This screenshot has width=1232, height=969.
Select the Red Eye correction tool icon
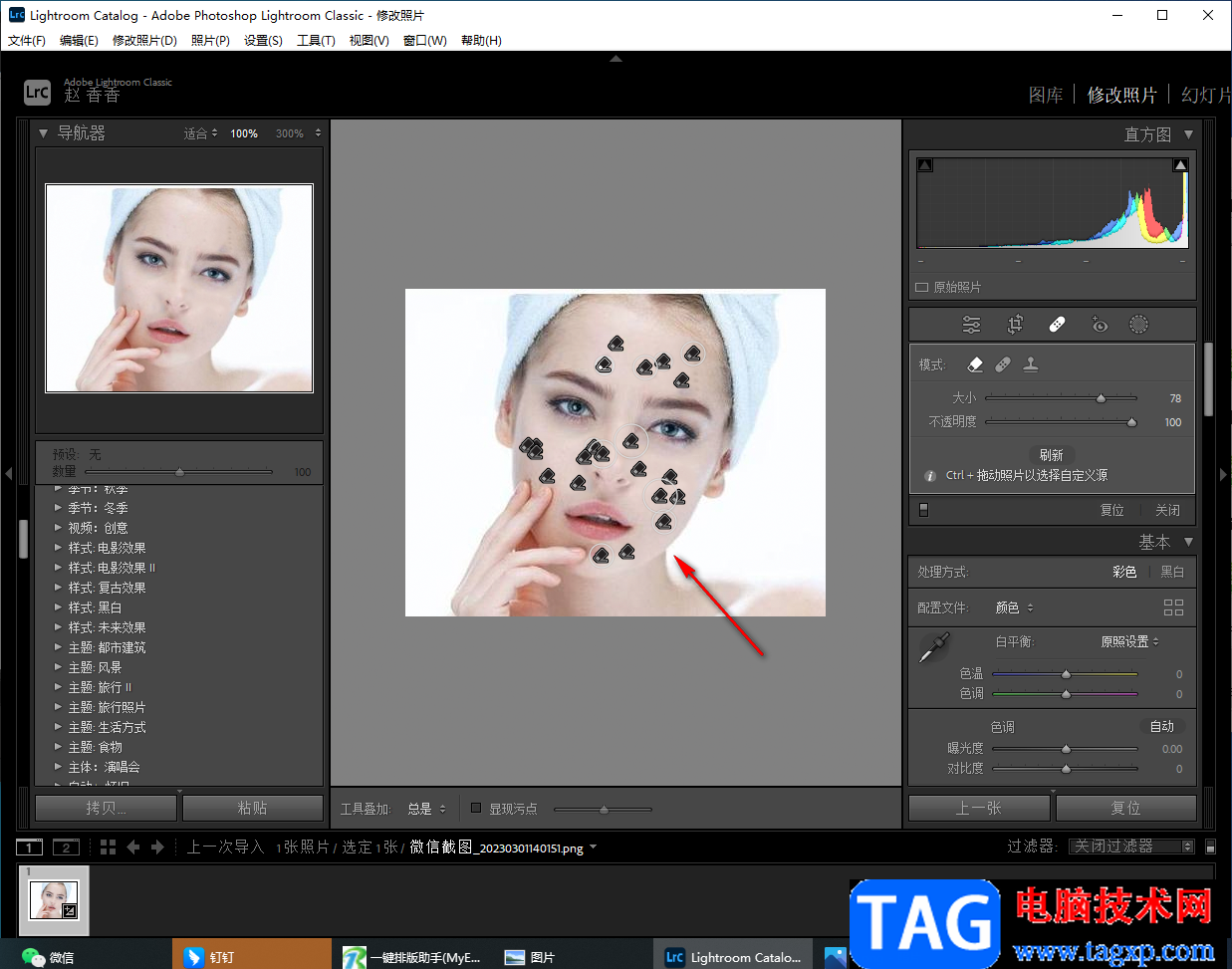1099,325
